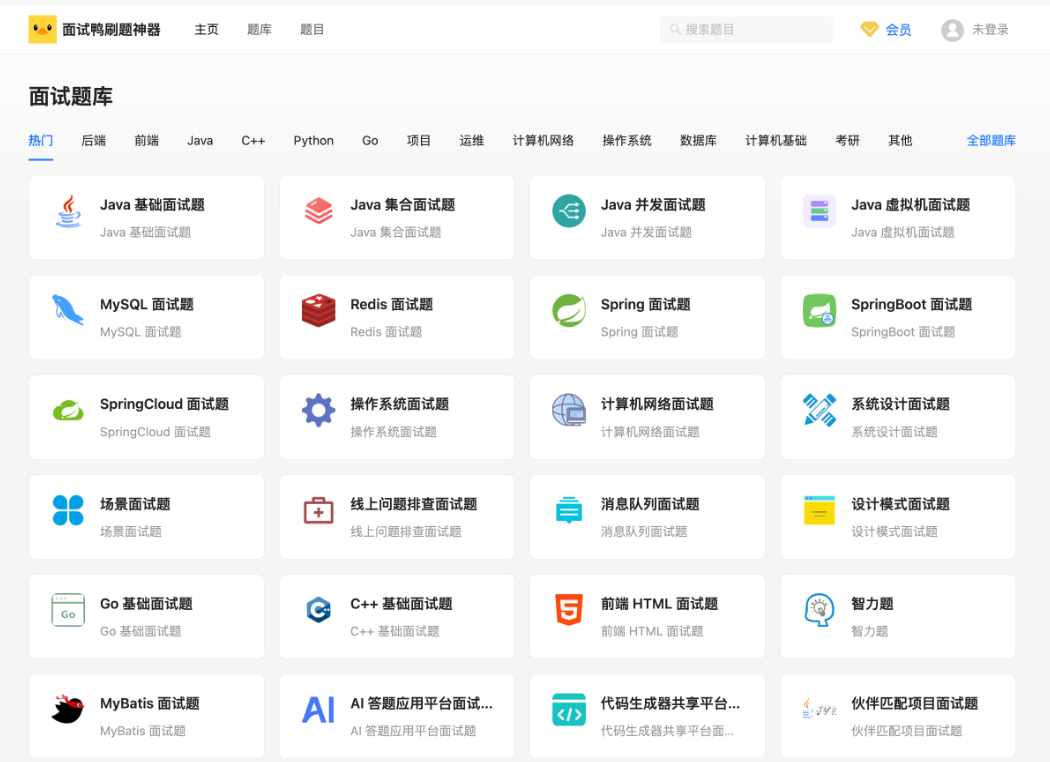This screenshot has width=1050, height=762.
Task: Click the yellow duck logo icon
Action: pyautogui.click(x=42, y=29)
